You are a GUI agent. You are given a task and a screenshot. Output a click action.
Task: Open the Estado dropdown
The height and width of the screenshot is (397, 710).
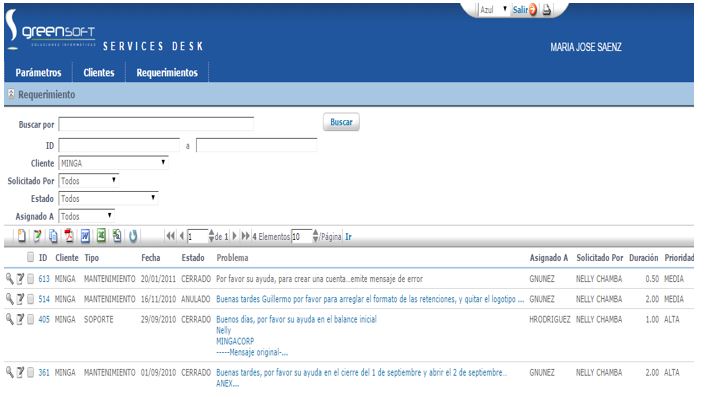point(108,198)
